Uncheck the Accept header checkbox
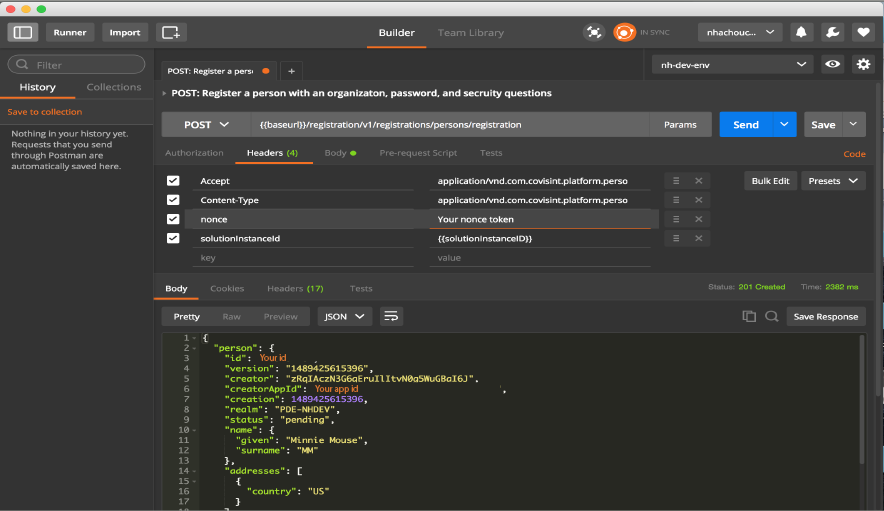This screenshot has width=884, height=511. point(173,181)
